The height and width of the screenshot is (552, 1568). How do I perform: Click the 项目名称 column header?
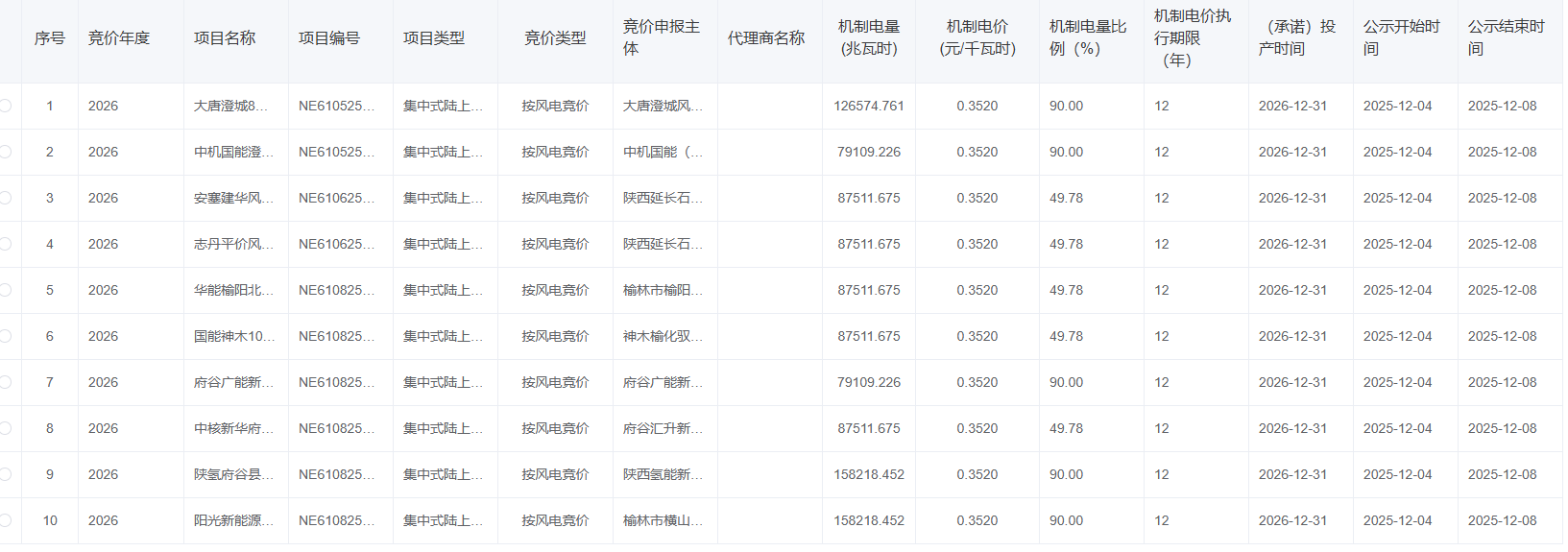click(225, 38)
